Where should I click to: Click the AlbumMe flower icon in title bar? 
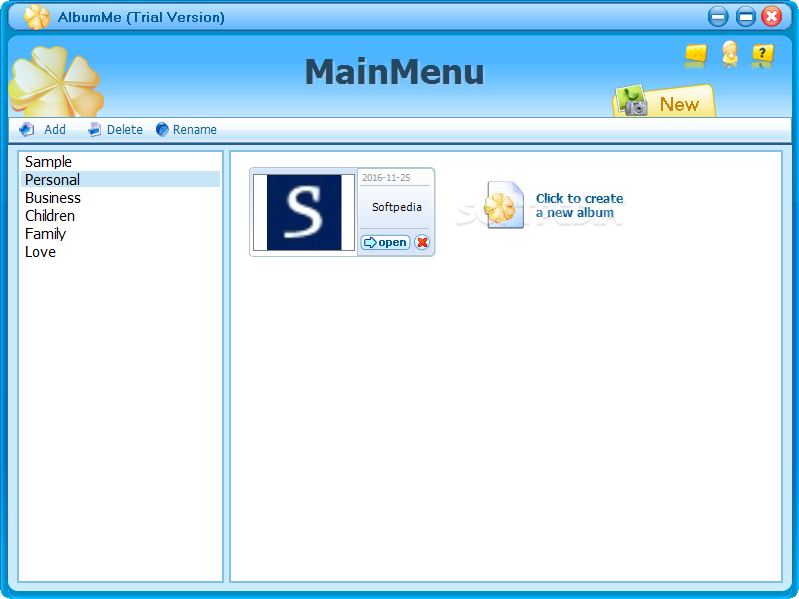click(x=37, y=17)
